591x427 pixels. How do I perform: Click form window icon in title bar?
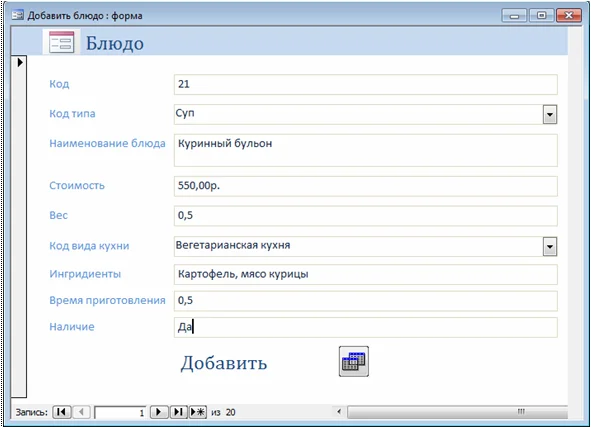pos(17,15)
